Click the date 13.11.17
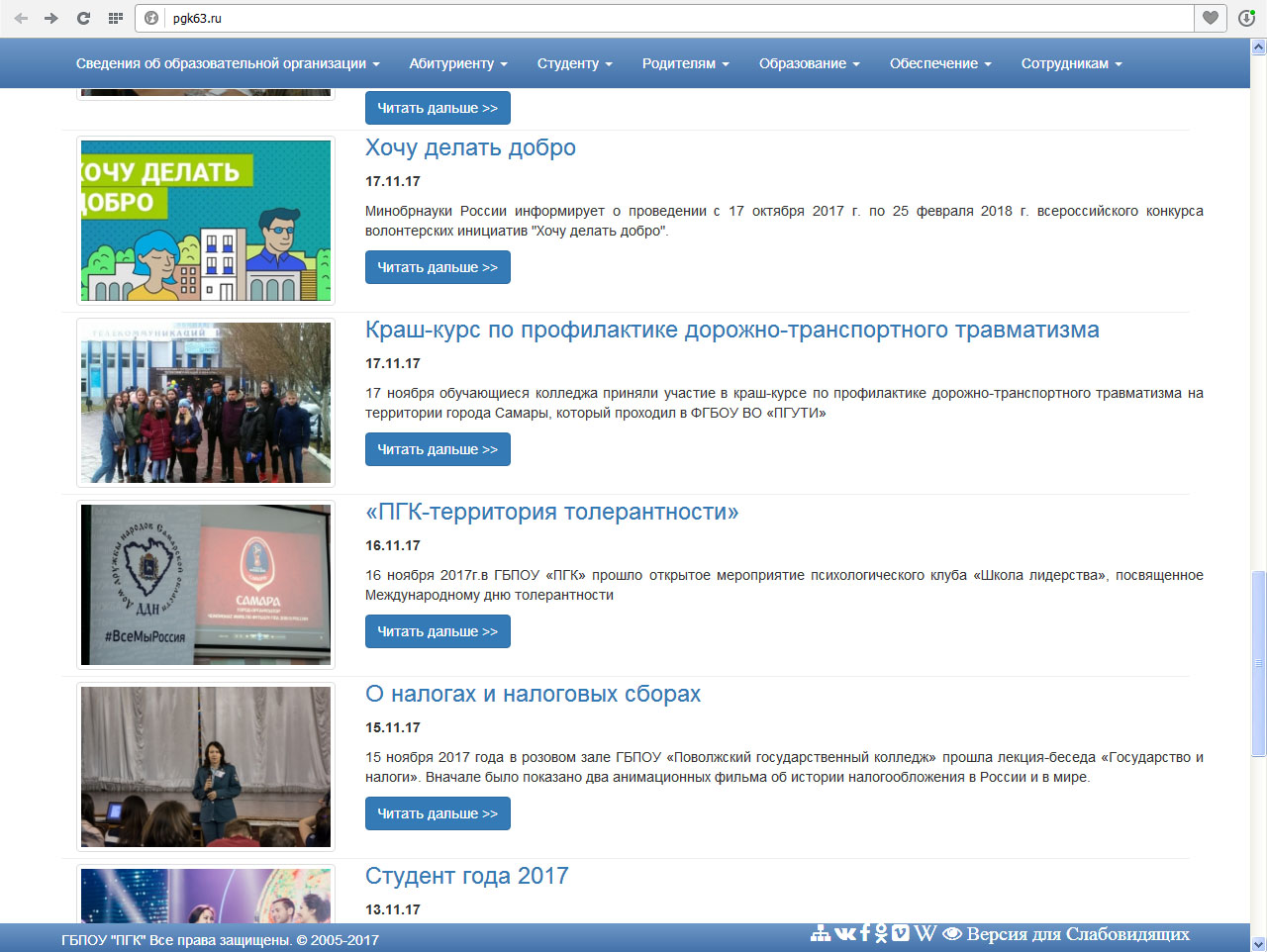 tap(393, 909)
